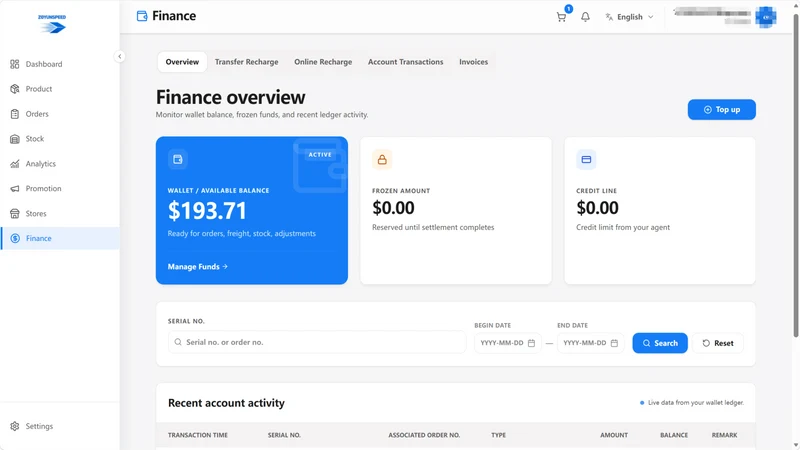Image resolution: width=800 pixels, height=450 pixels.
Task: Click the Associated Order No. column header
Action: point(424,435)
